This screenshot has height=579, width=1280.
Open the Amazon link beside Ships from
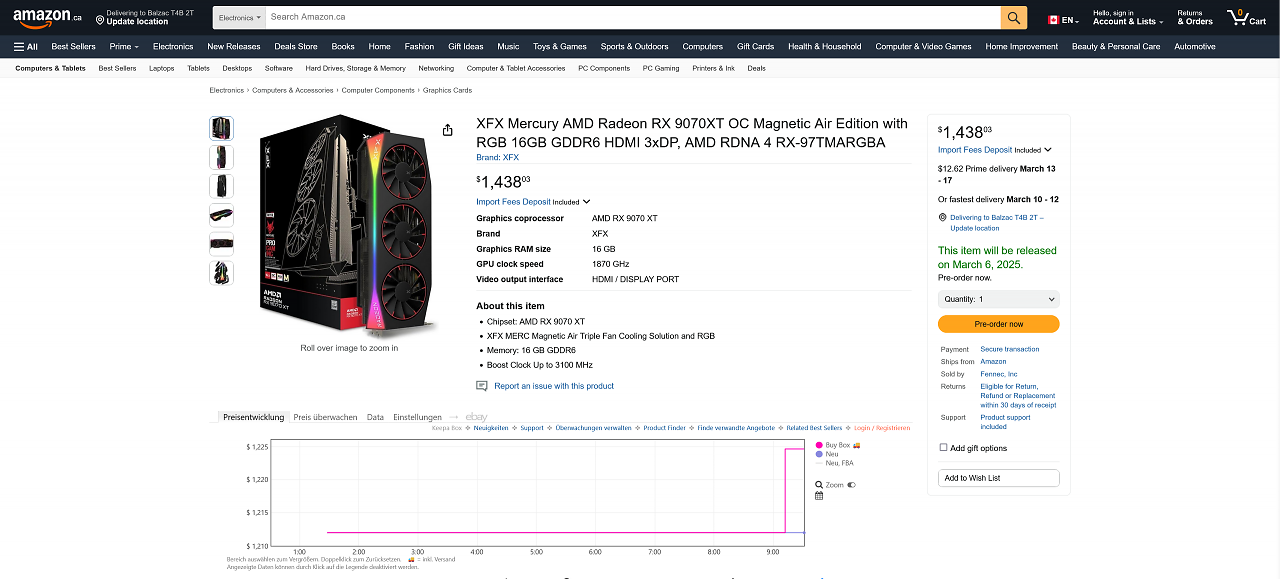tap(993, 361)
